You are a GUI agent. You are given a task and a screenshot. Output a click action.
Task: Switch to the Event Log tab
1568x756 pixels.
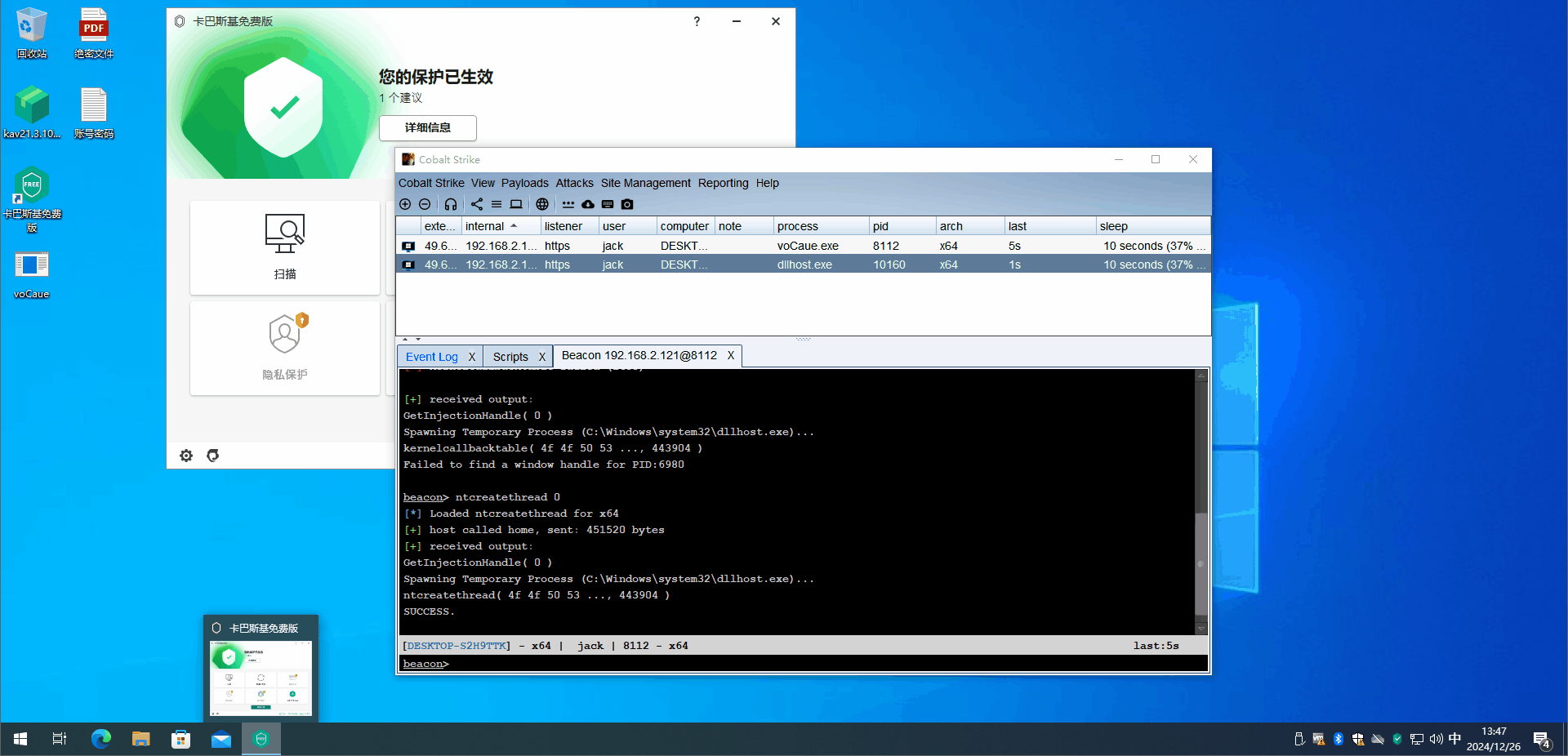point(432,357)
